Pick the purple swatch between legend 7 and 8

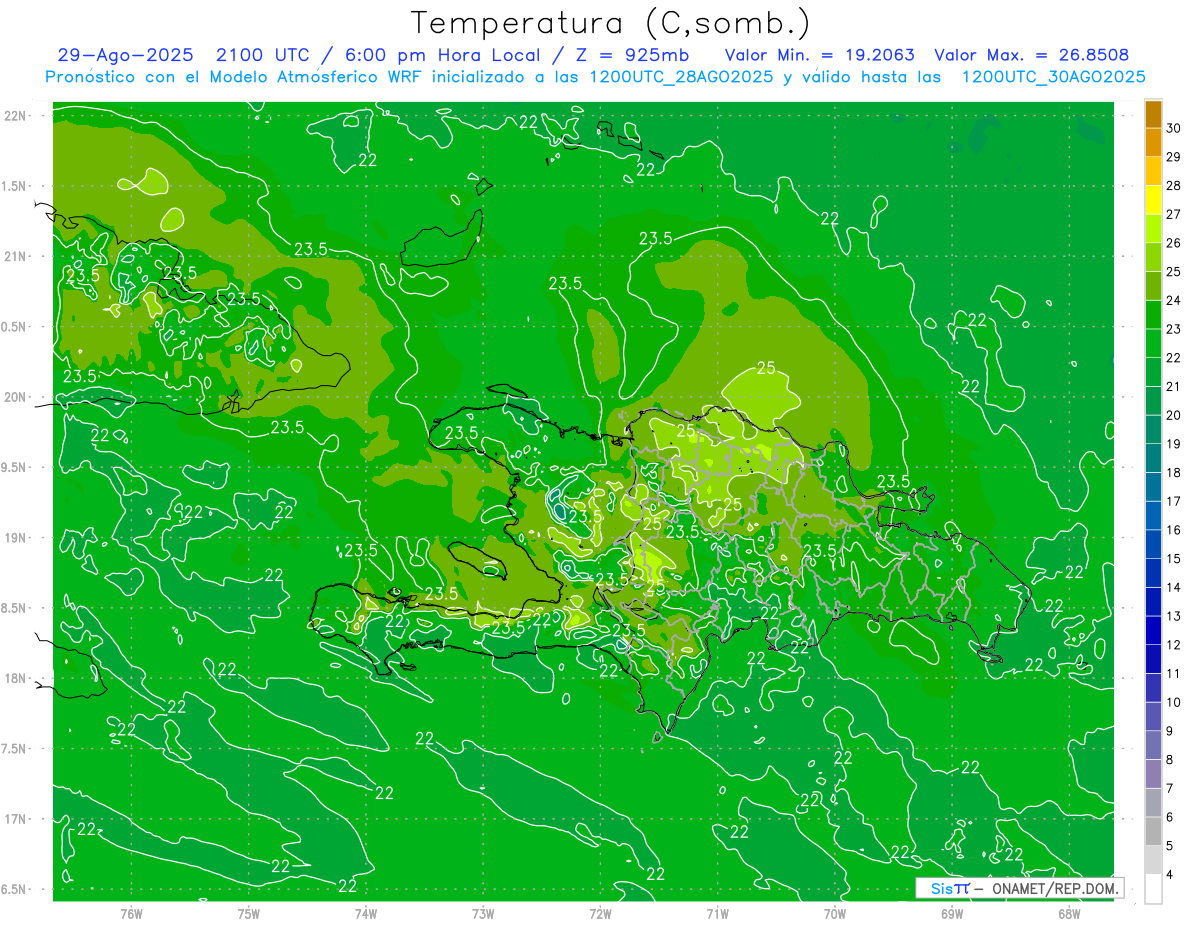tap(1153, 774)
